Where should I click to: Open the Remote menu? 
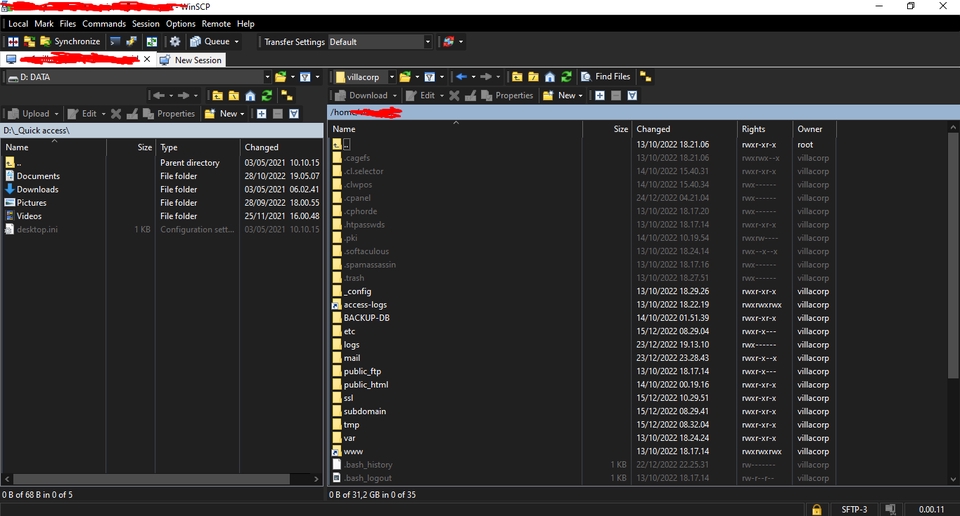tap(216, 24)
